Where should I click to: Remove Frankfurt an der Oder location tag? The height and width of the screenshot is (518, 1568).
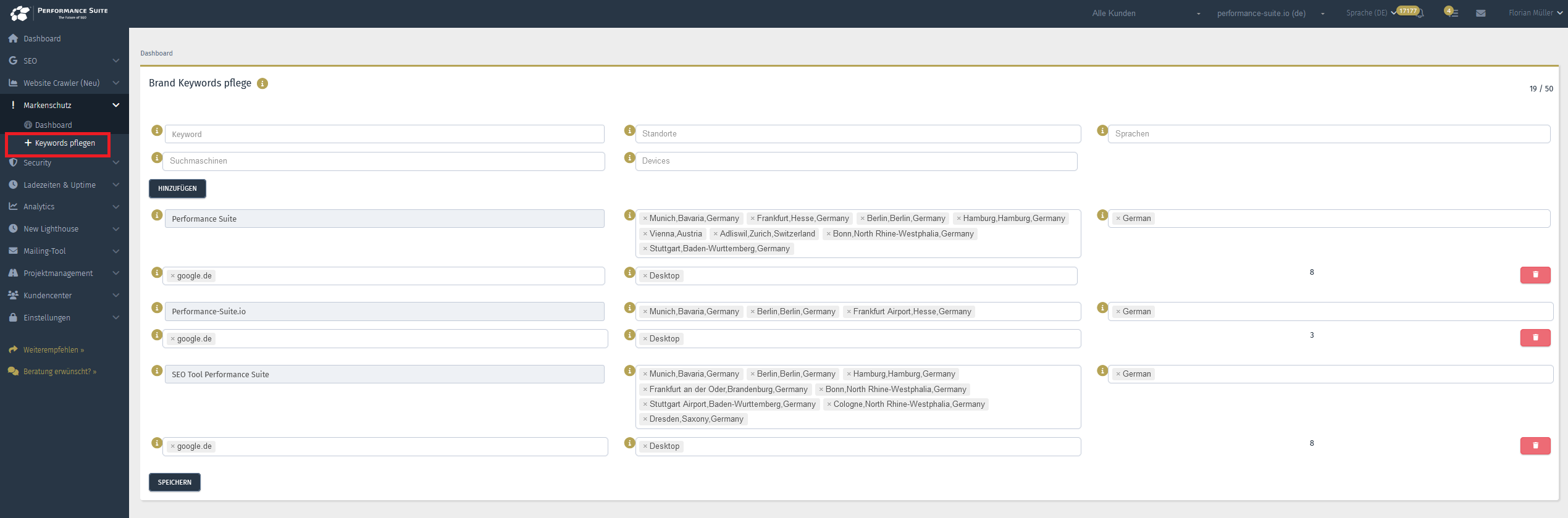coord(645,390)
